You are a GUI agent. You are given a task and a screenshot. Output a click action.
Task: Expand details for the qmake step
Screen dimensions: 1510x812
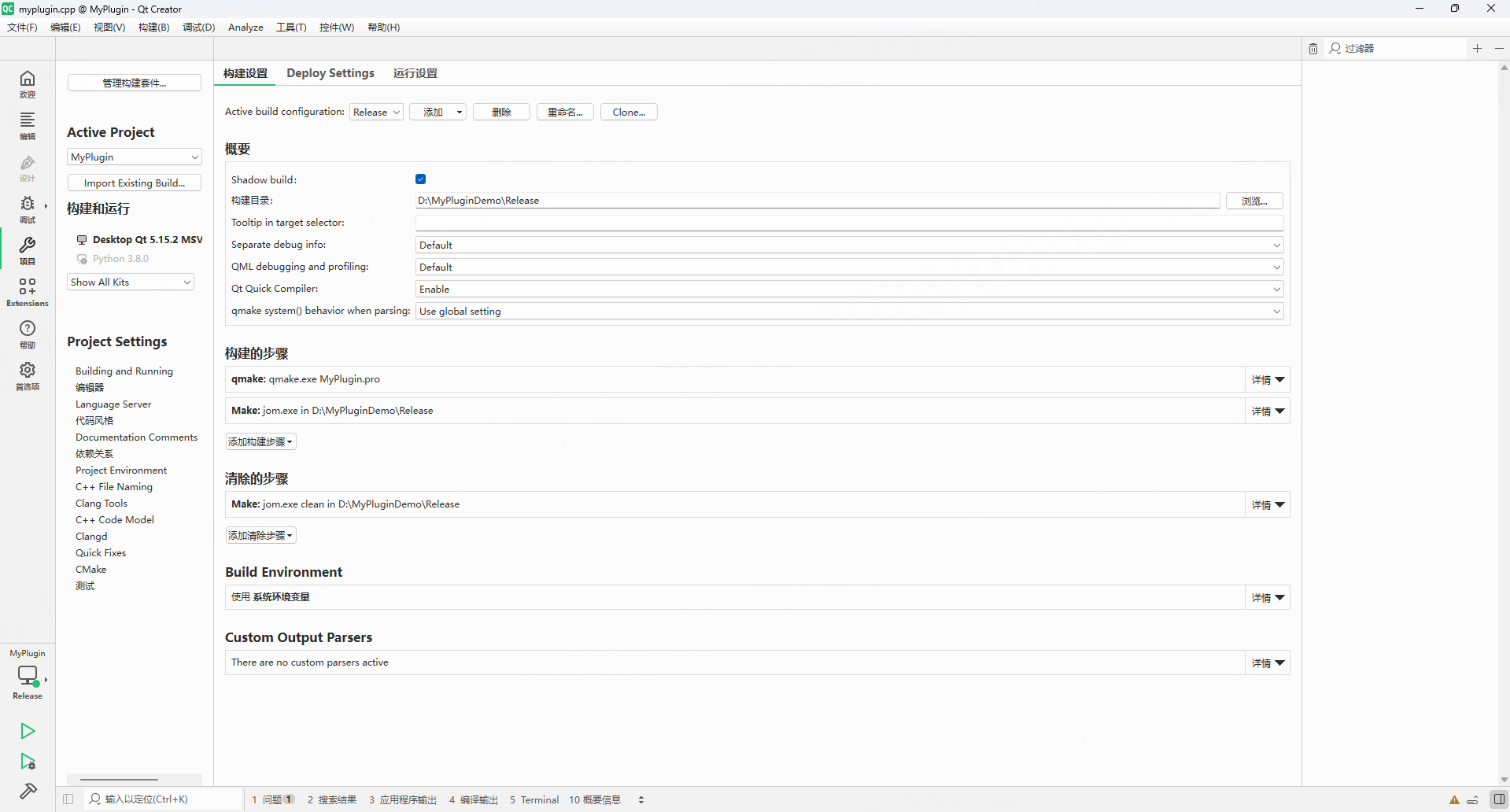1268,380
